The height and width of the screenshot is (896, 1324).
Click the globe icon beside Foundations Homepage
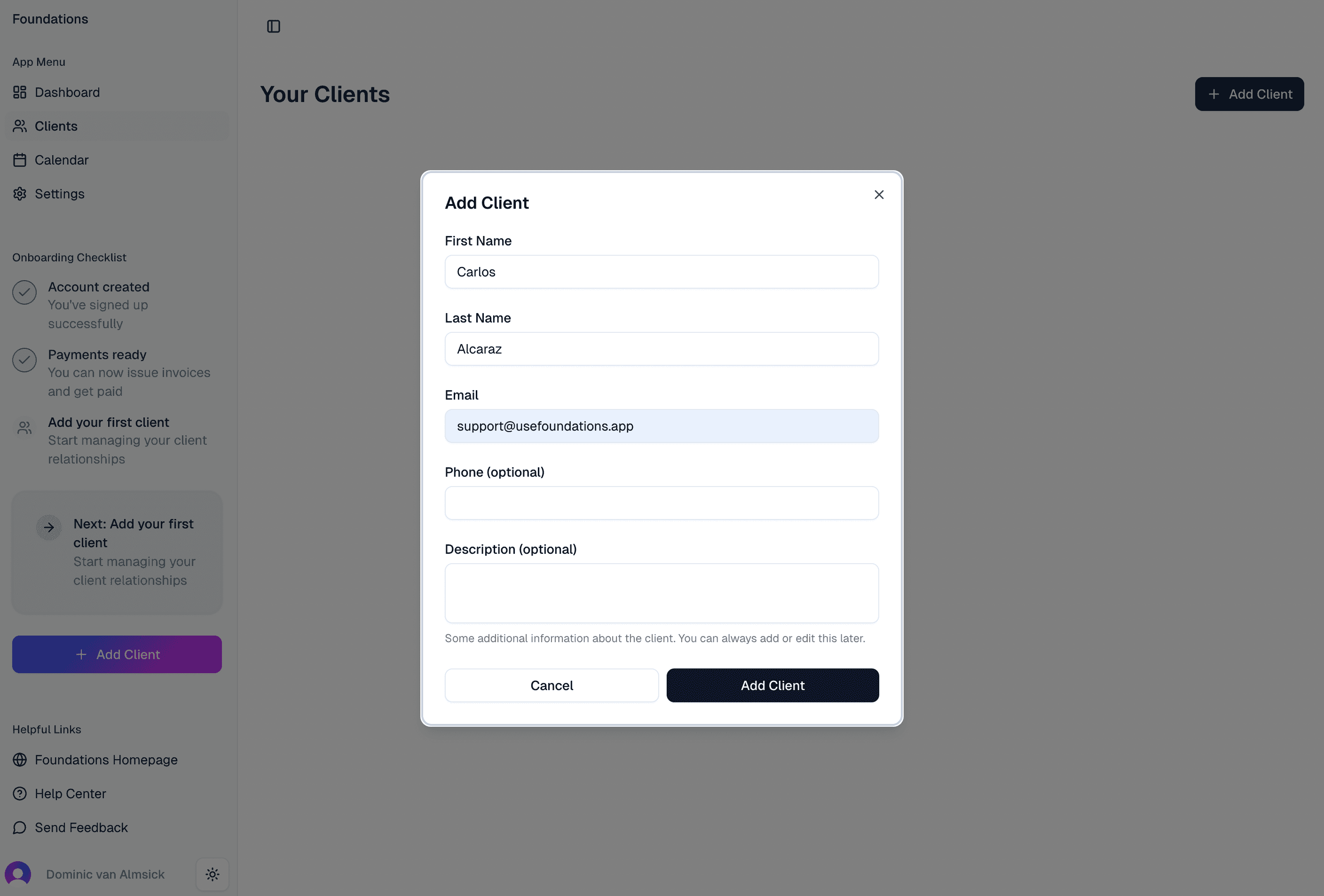pos(20,760)
